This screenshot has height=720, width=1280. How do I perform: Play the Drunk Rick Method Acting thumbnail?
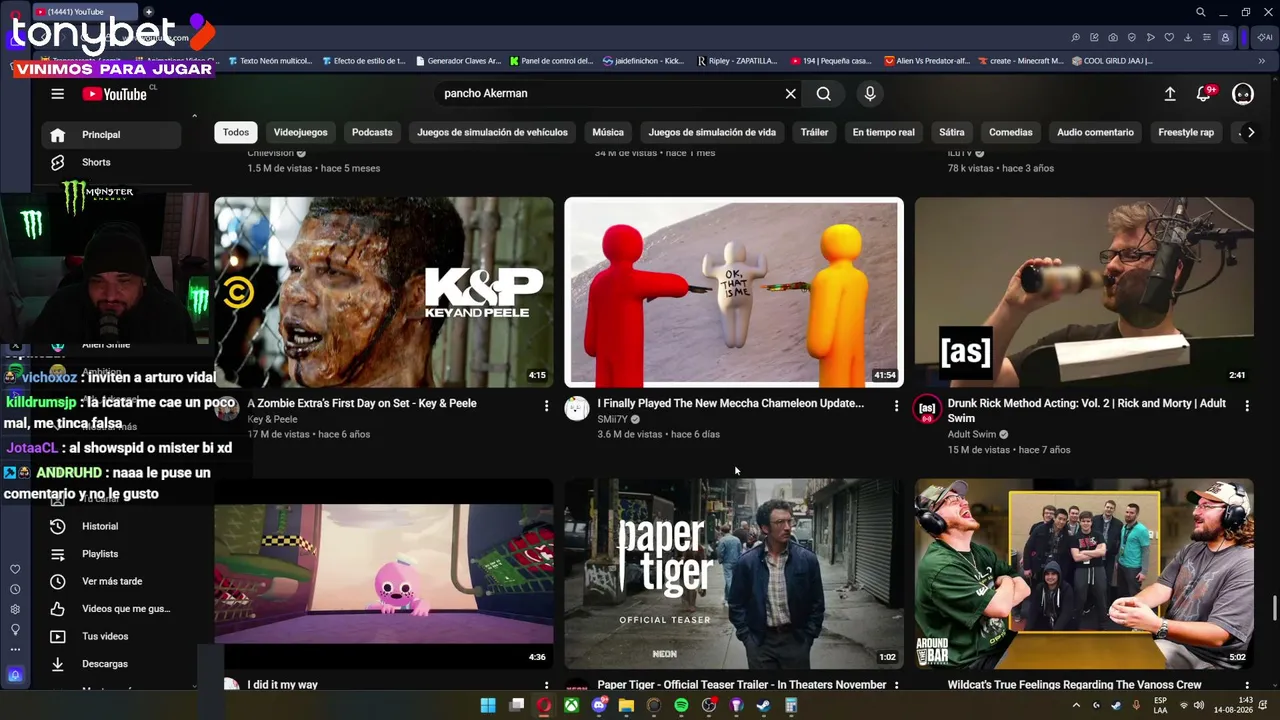1084,292
